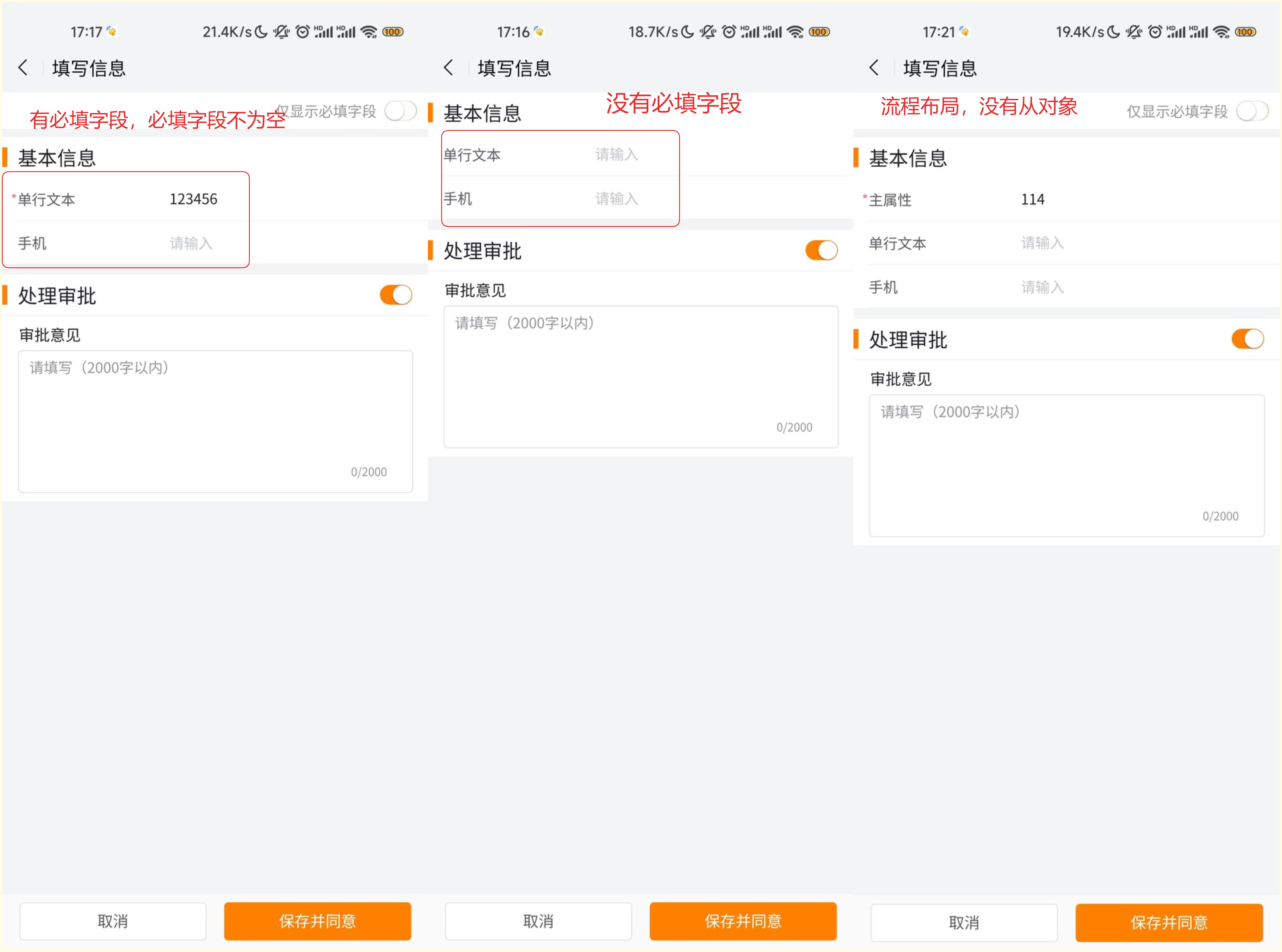Tap 基本信息 section header in right phone
Viewport: 1282px width, 952px height.
(908, 158)
